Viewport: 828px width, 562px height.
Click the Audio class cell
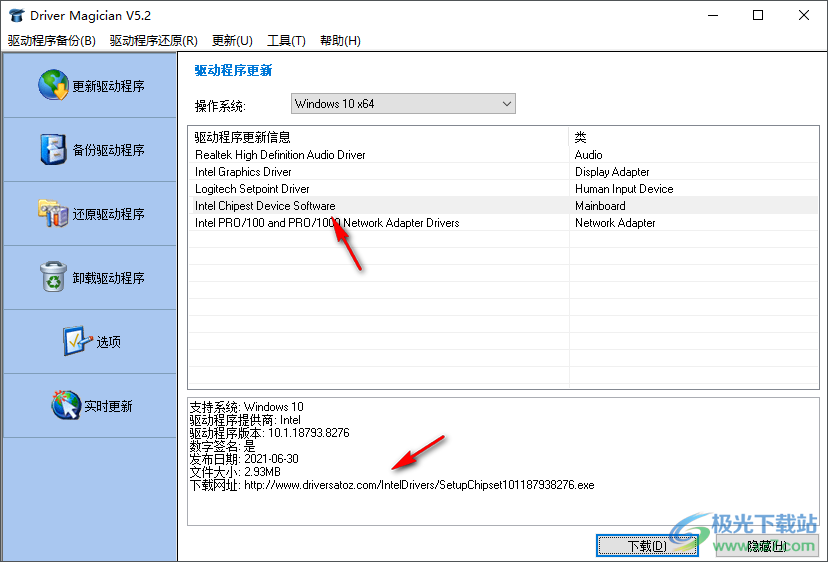click(x=588, y=155)
